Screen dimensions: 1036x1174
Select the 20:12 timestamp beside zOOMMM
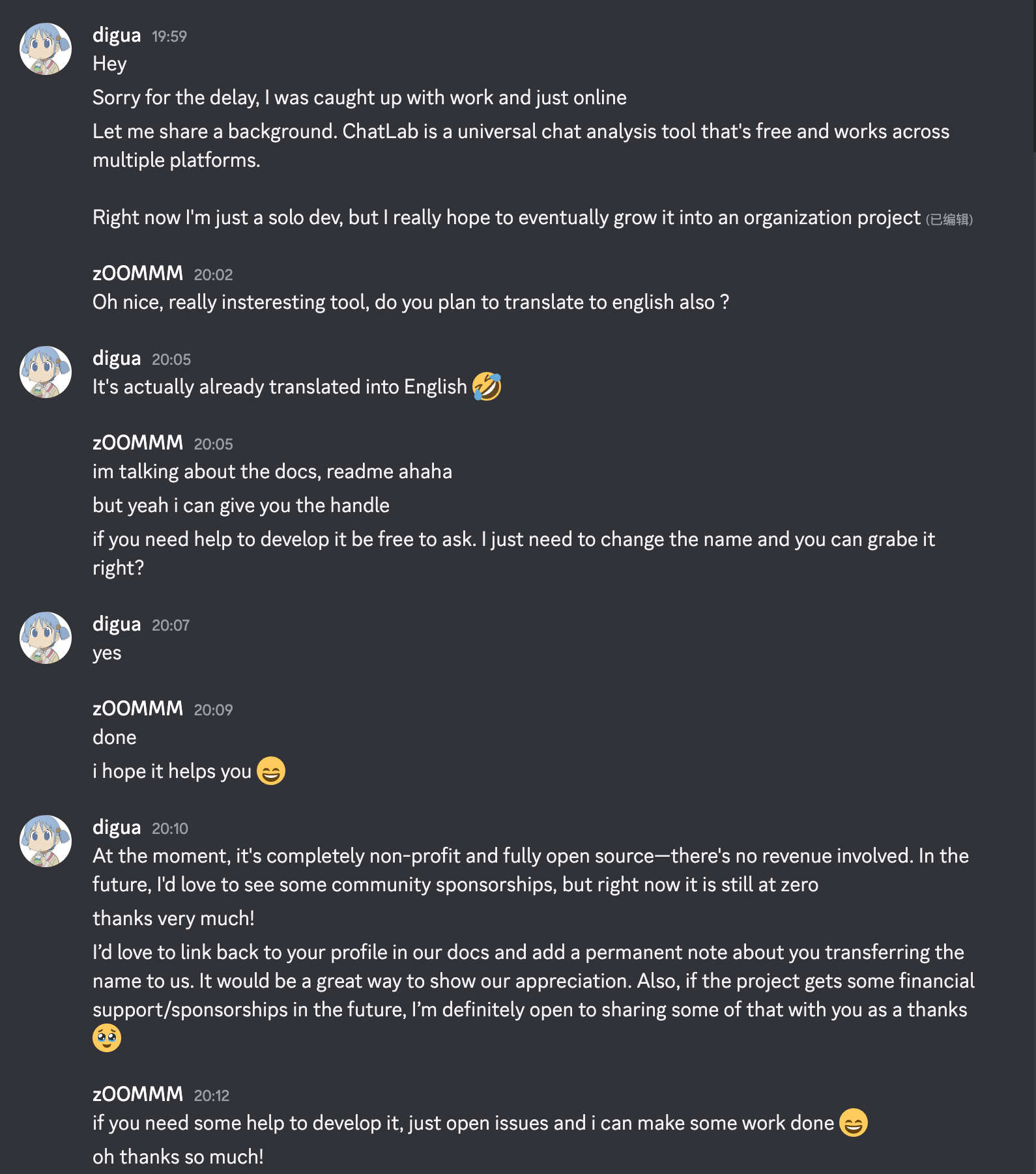pyautogui.click(x=212, y=1096)
